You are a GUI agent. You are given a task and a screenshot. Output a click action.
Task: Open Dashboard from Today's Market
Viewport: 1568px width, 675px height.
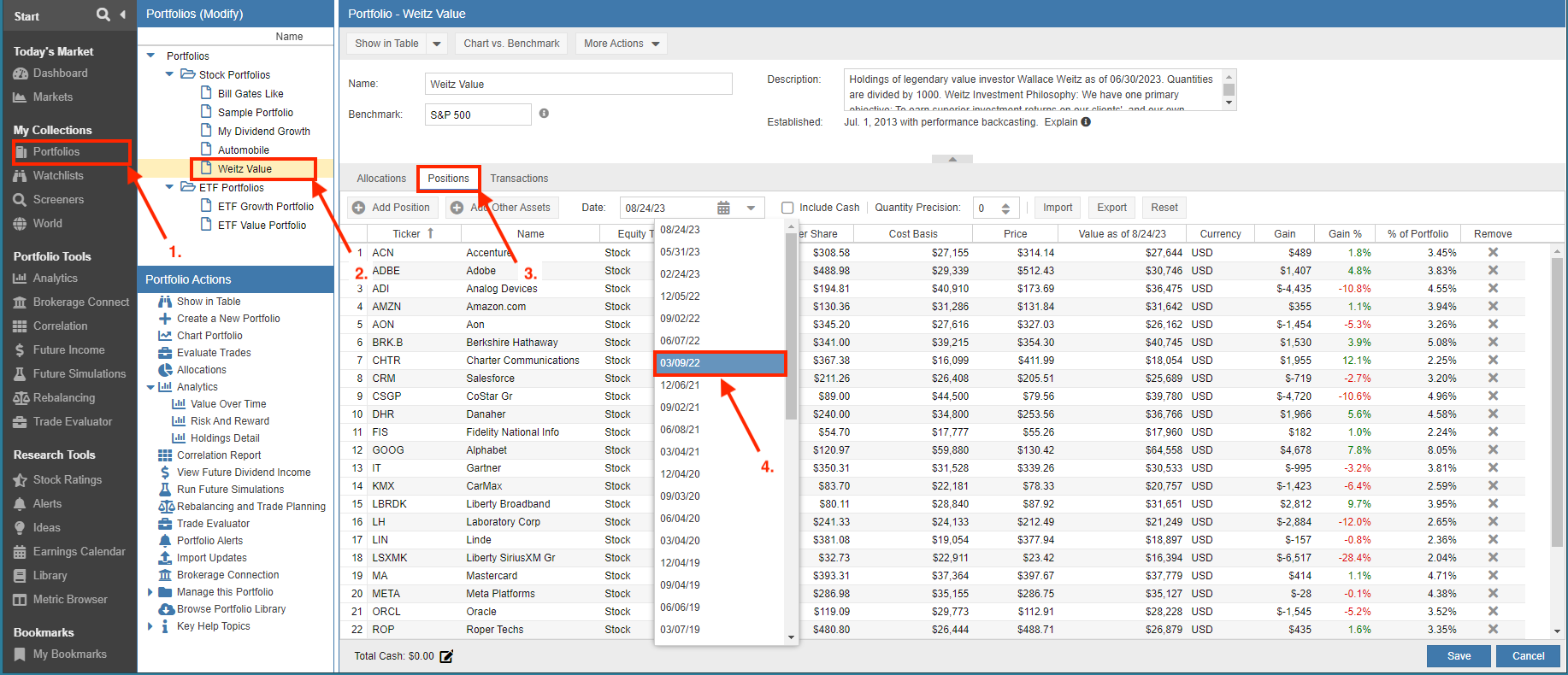[x=60, y=73]
